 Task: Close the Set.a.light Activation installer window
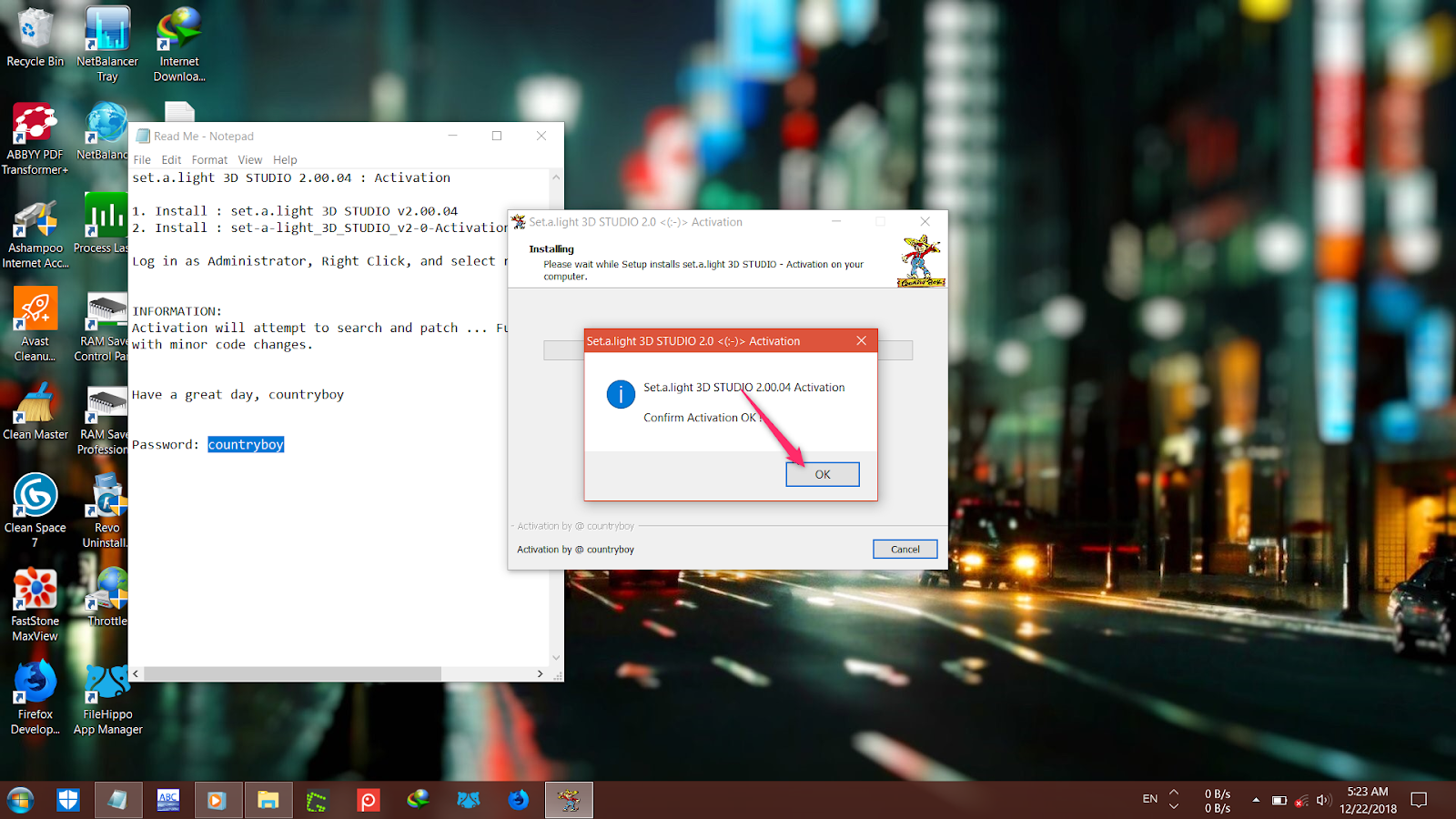click(x=925, y=221)
